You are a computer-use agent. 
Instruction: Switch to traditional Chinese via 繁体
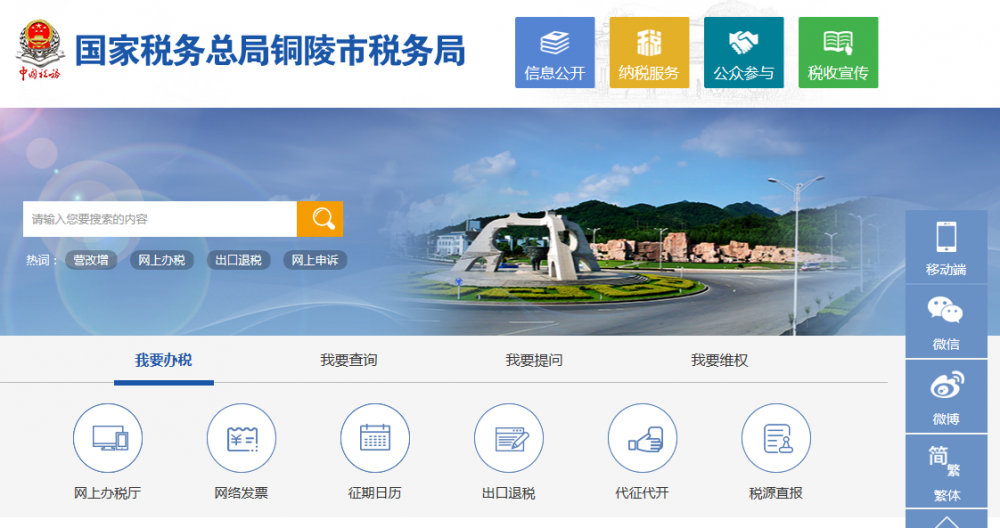point(946,470)
